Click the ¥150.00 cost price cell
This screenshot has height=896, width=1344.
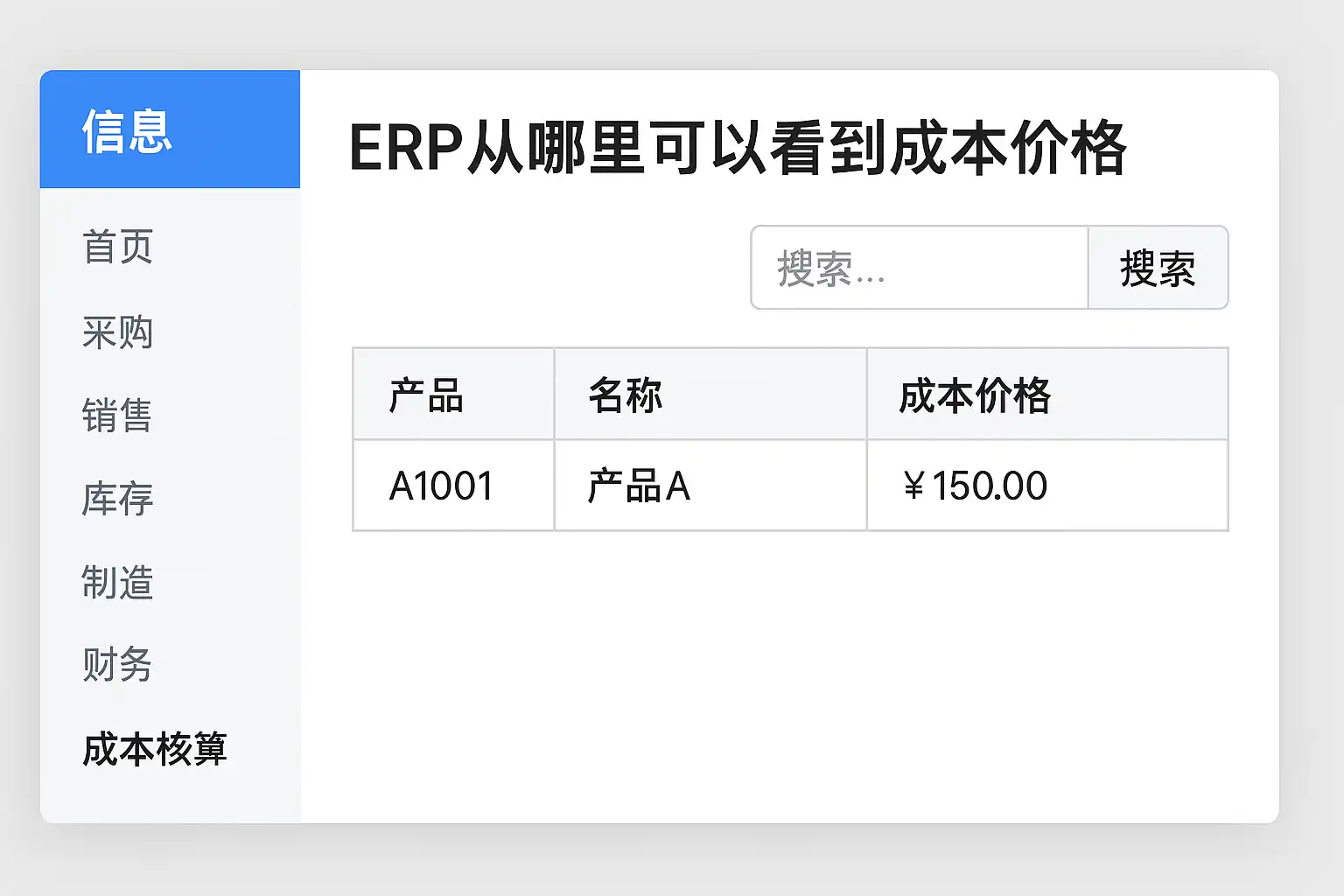976,486
